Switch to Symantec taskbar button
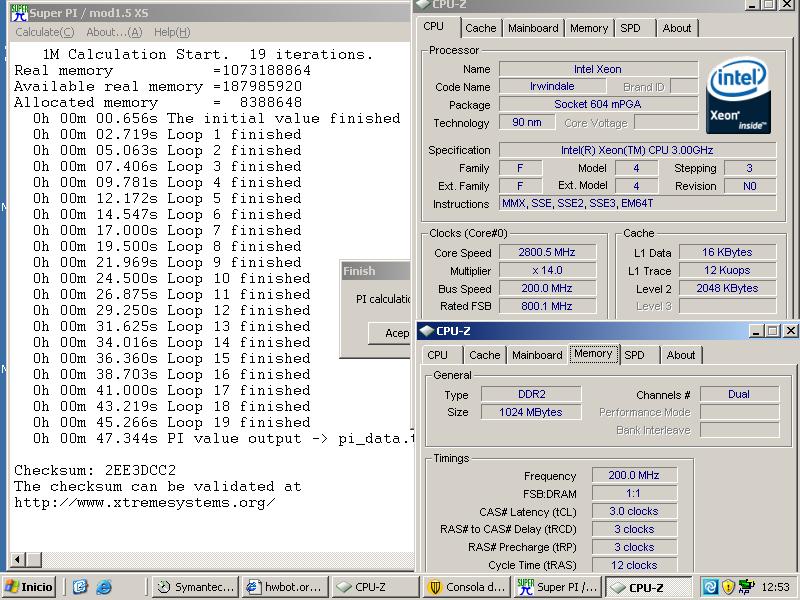The height and width of the screenshot is (600, 800). [x=196, y=587]
